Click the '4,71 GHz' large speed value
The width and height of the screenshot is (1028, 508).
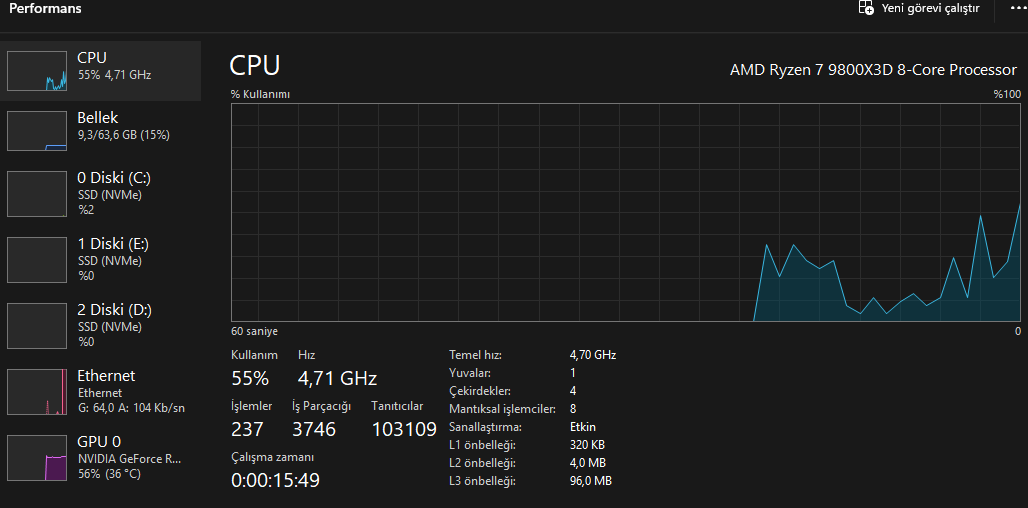click(338, 378)
